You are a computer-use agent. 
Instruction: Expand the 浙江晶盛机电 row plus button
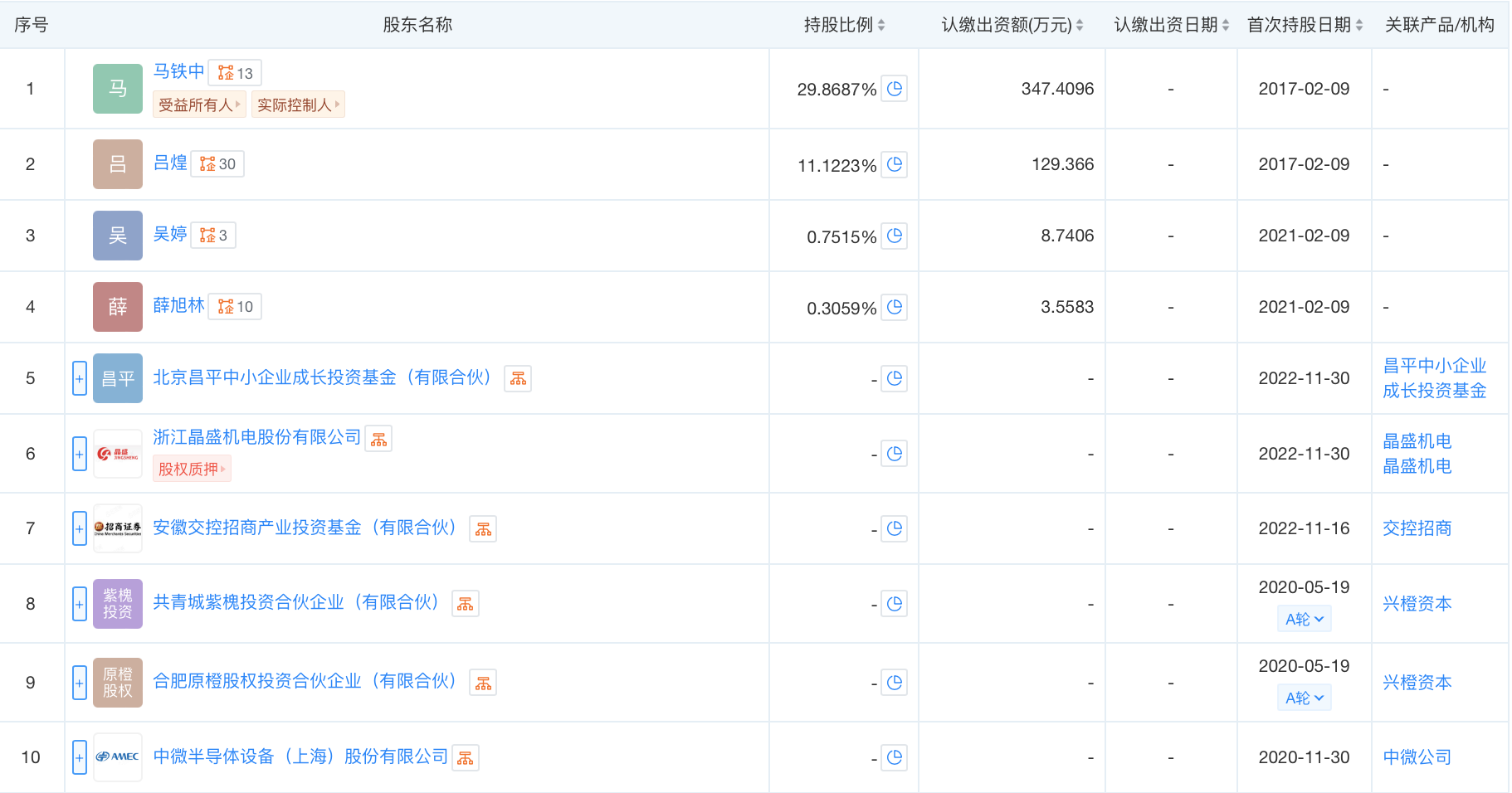80,454
